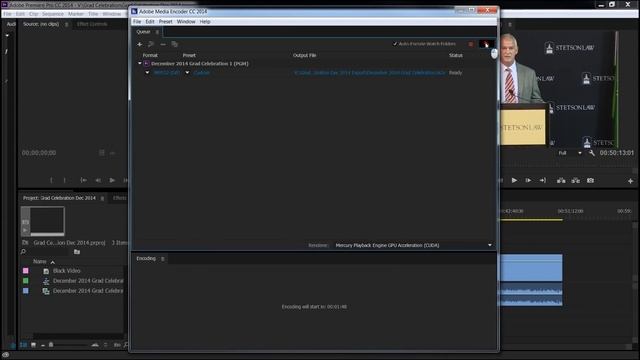The width and height of the screenshot is (640, 360).
Task: Select the Source: (no clips) tab
Action: 41,24
